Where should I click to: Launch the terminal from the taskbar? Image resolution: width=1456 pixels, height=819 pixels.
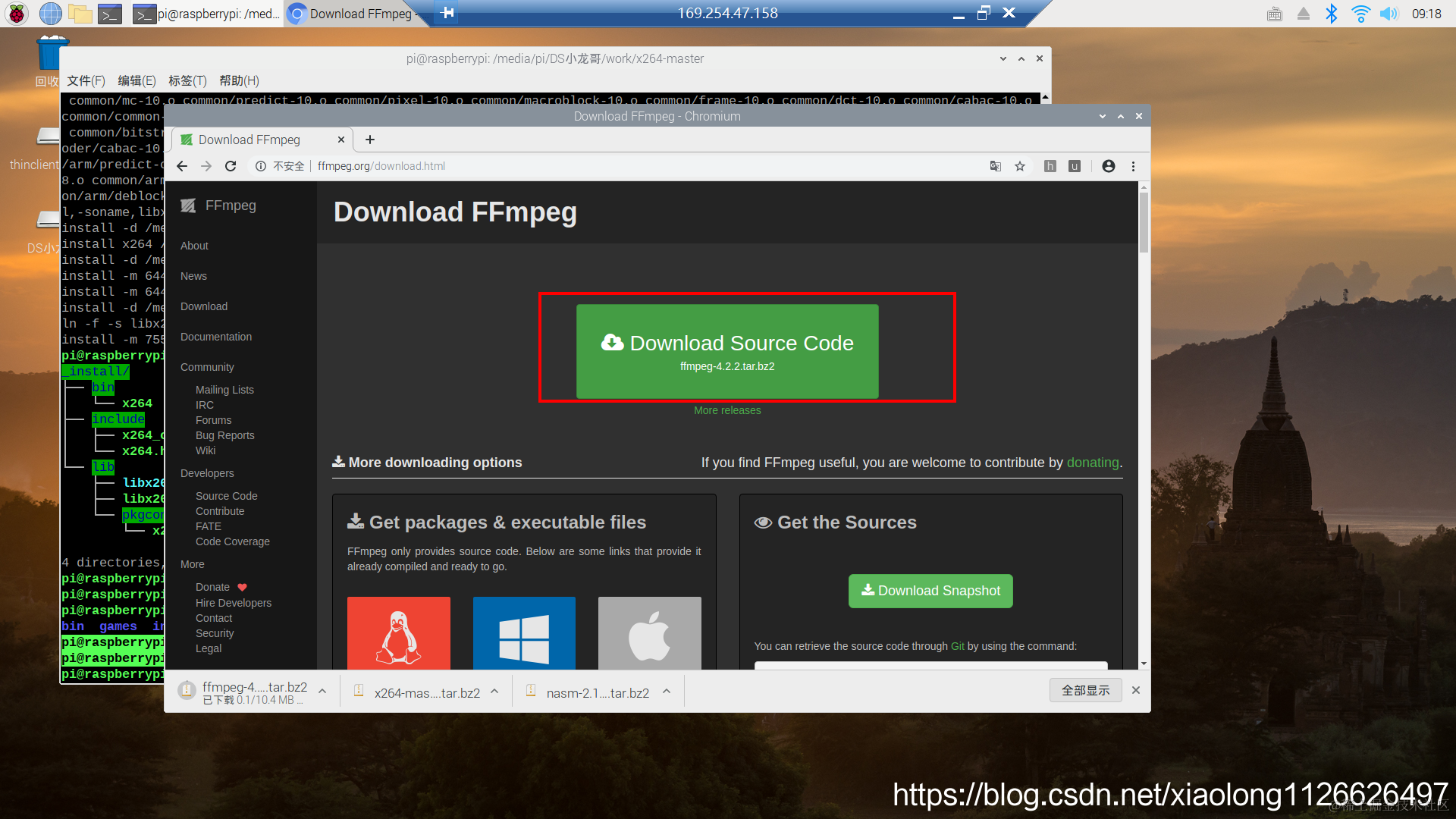(111, 14)
